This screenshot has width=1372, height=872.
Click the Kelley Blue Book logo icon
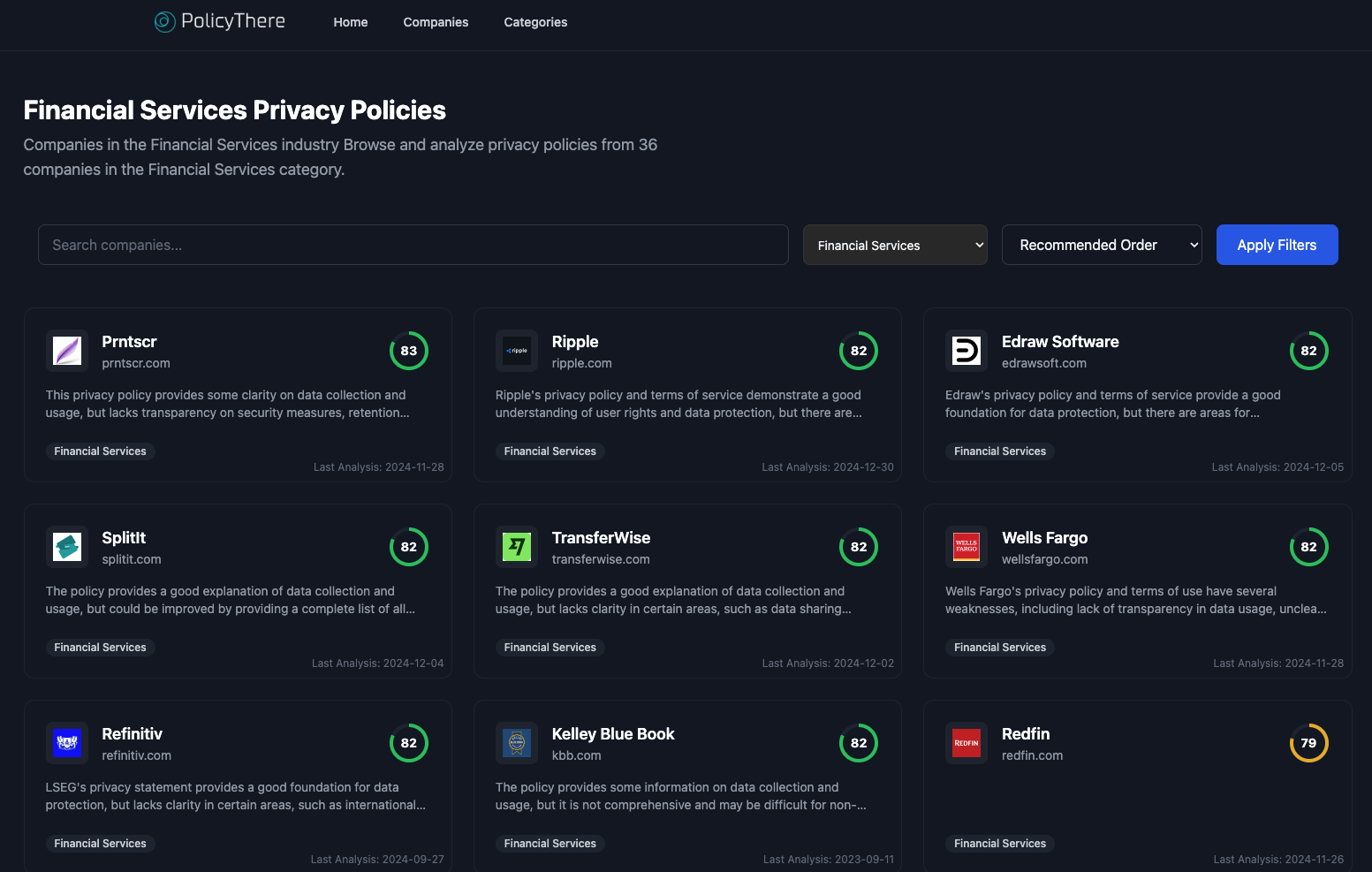pyautogui.click(x=517, y=743)
